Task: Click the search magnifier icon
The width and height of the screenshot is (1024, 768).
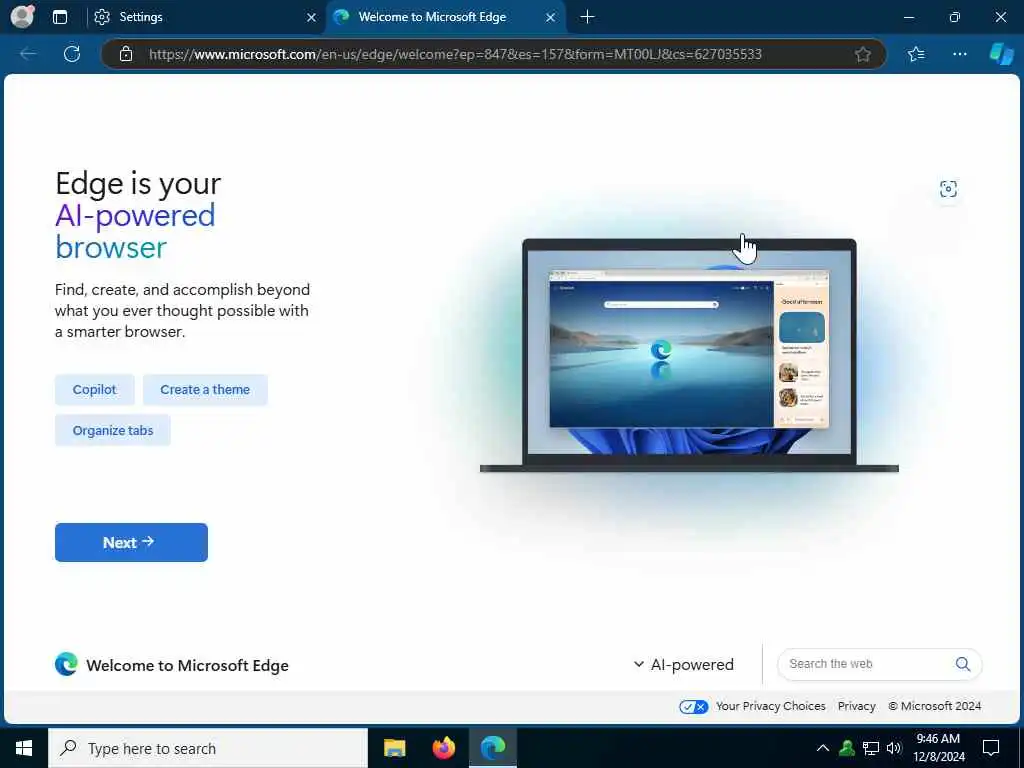Action: 963,664
